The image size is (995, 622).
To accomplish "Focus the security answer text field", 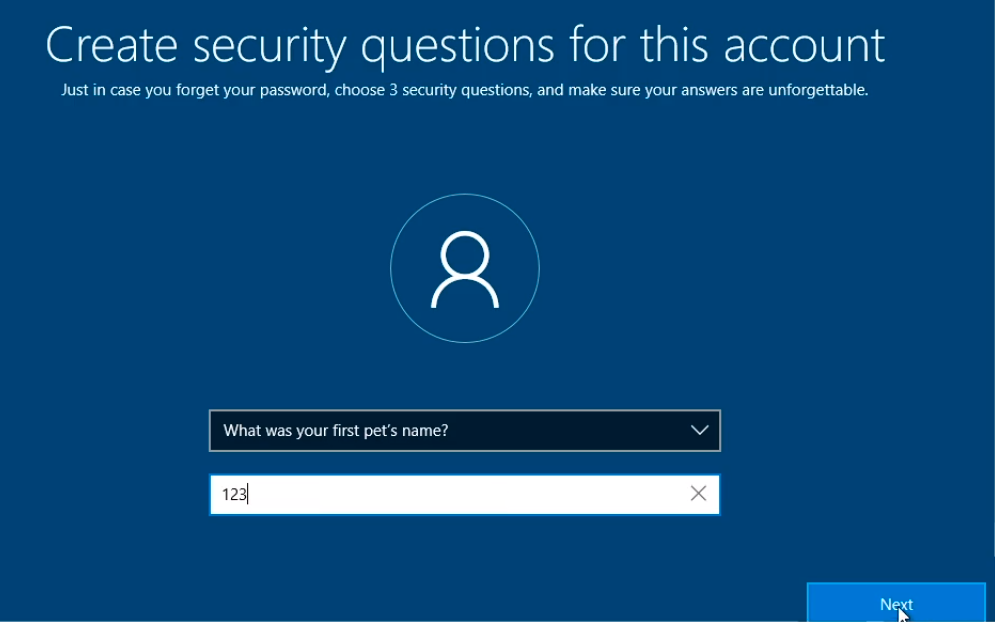I will [465, 494].
